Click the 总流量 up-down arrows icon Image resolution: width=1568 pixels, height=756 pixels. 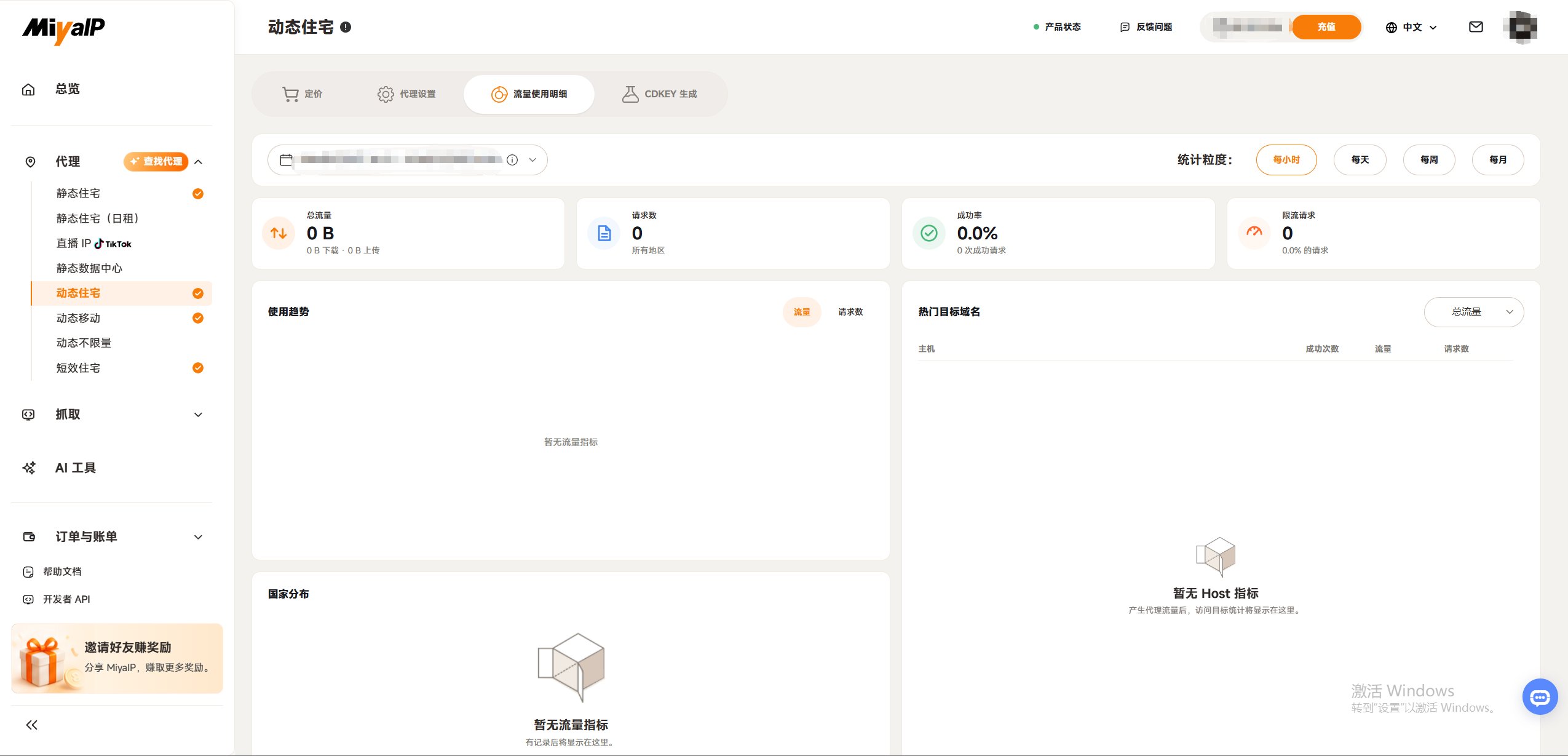tap(279, 233)
